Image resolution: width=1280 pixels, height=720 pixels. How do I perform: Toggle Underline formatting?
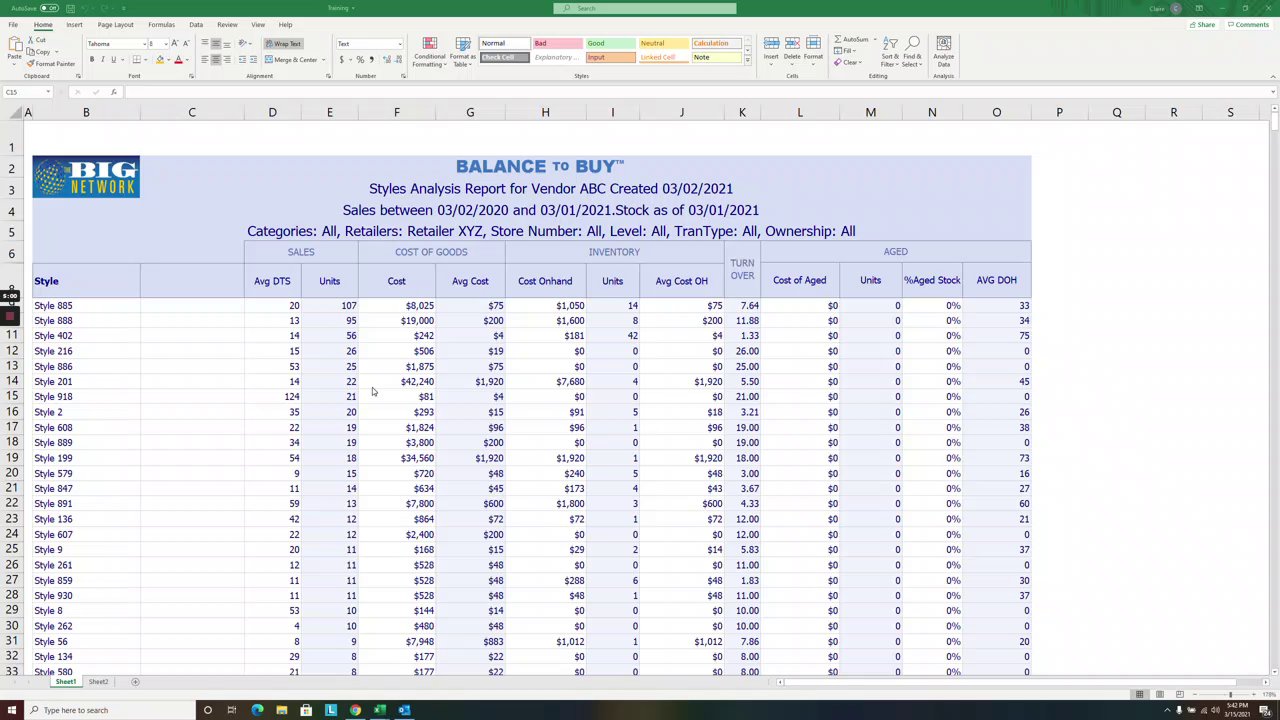coord(113,60)
